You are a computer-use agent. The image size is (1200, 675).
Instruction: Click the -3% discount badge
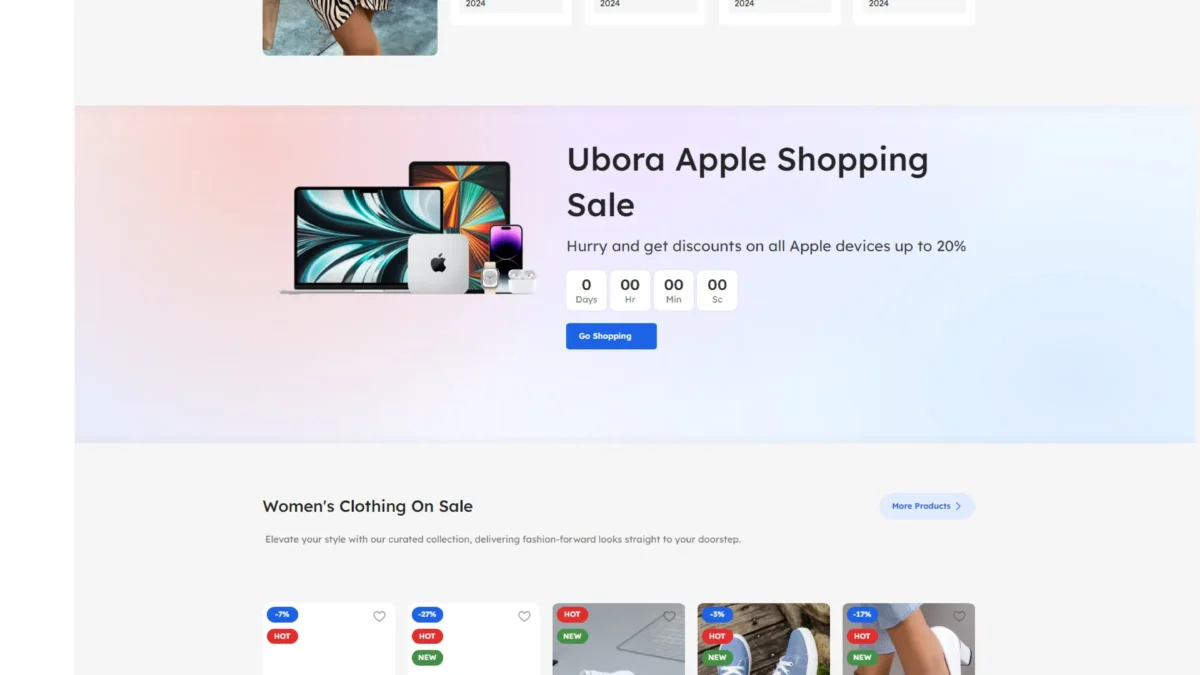tap(717, 614)
